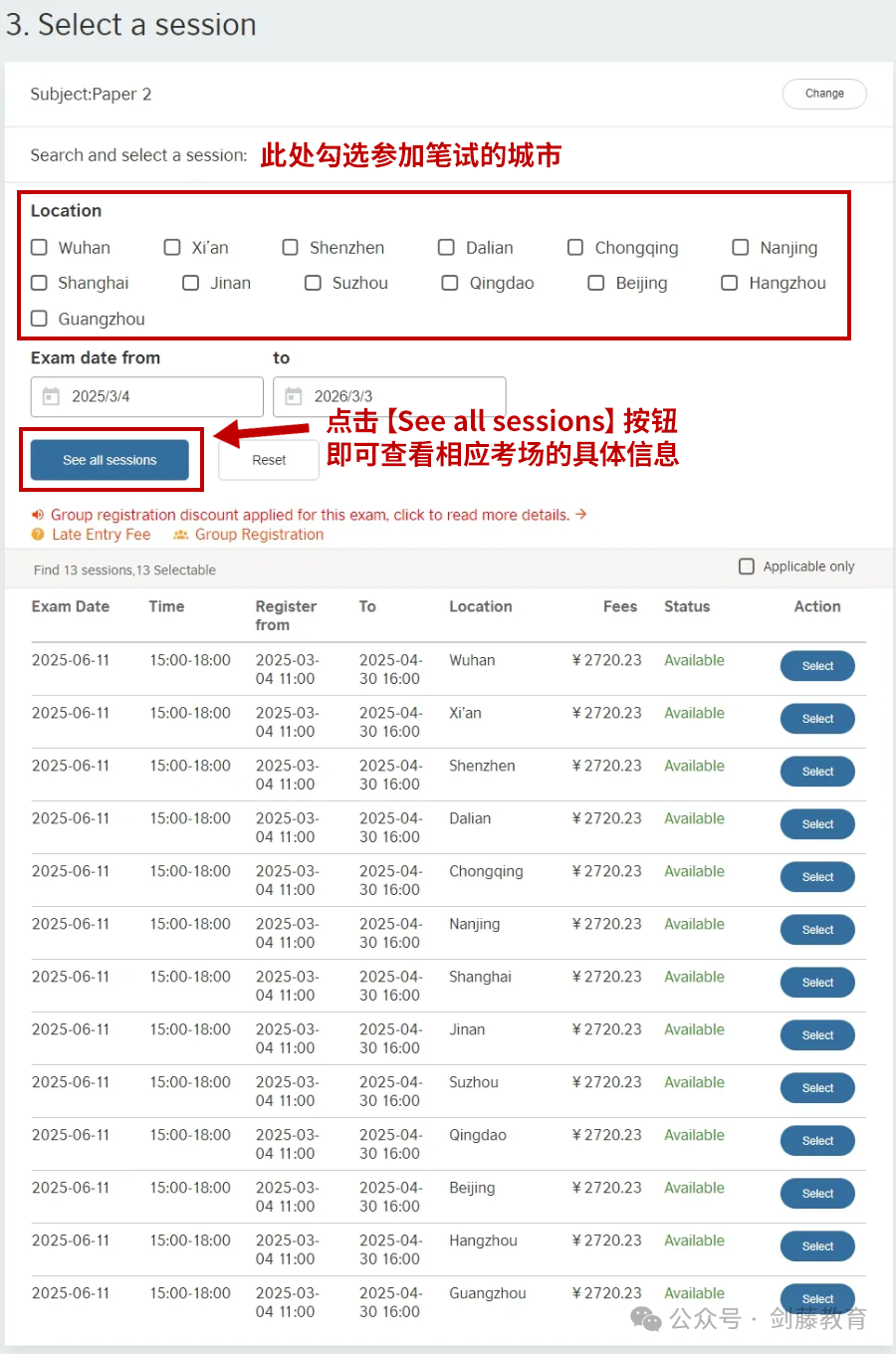Select the Wuhan session

[817, 666]
